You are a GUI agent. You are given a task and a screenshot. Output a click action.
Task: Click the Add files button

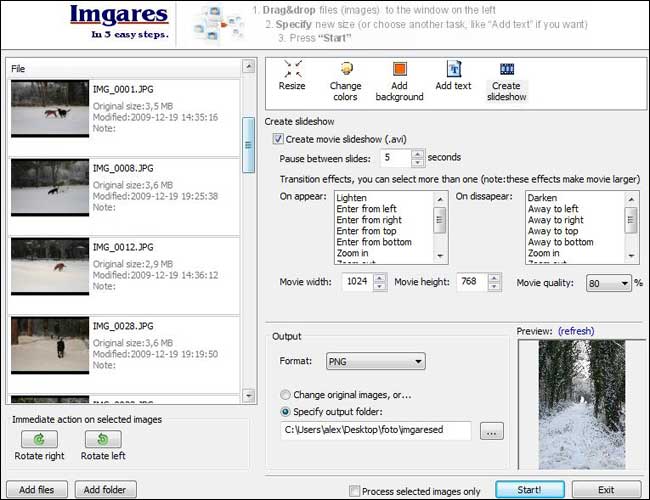click(x=36, y=490)
